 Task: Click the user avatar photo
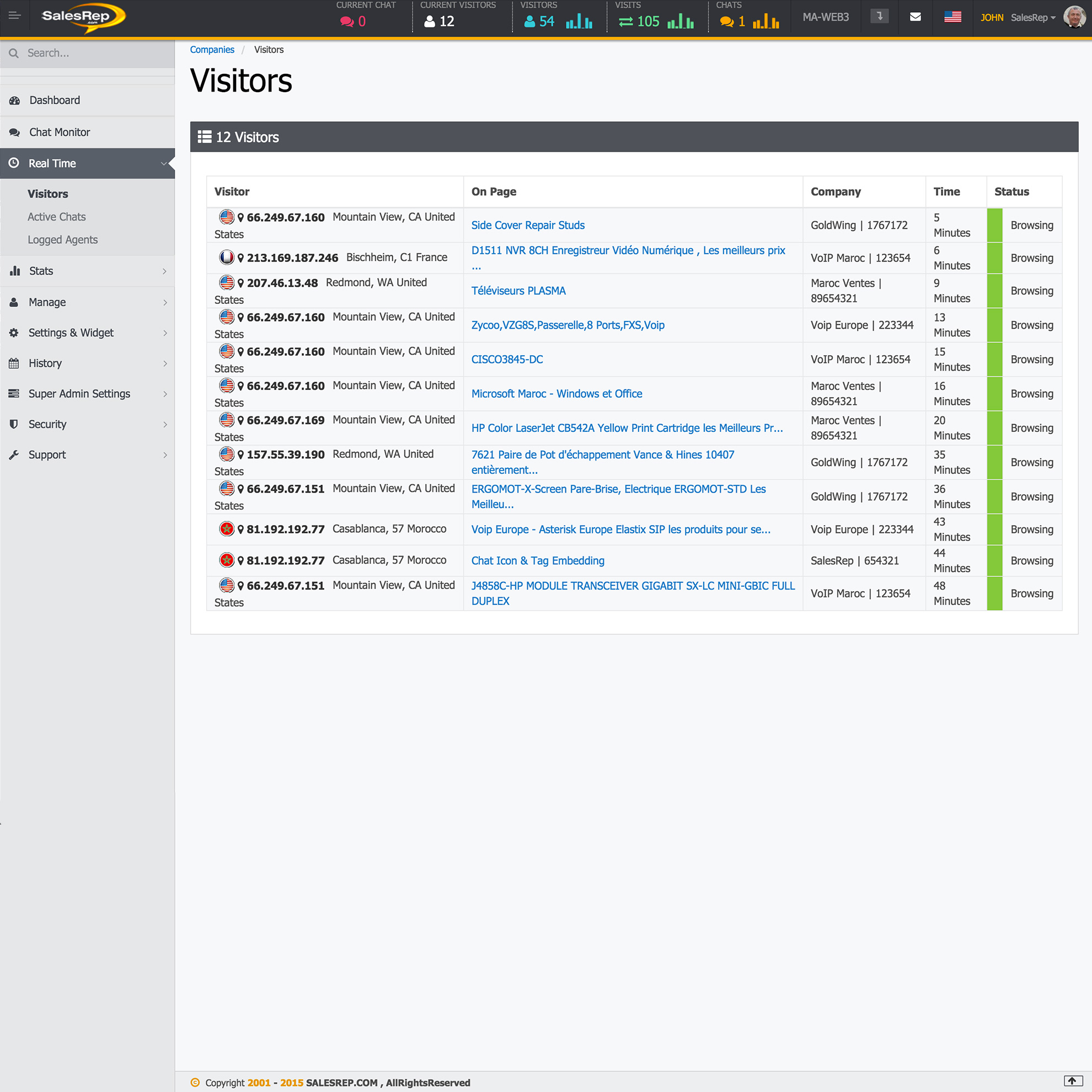[1074, 17]
